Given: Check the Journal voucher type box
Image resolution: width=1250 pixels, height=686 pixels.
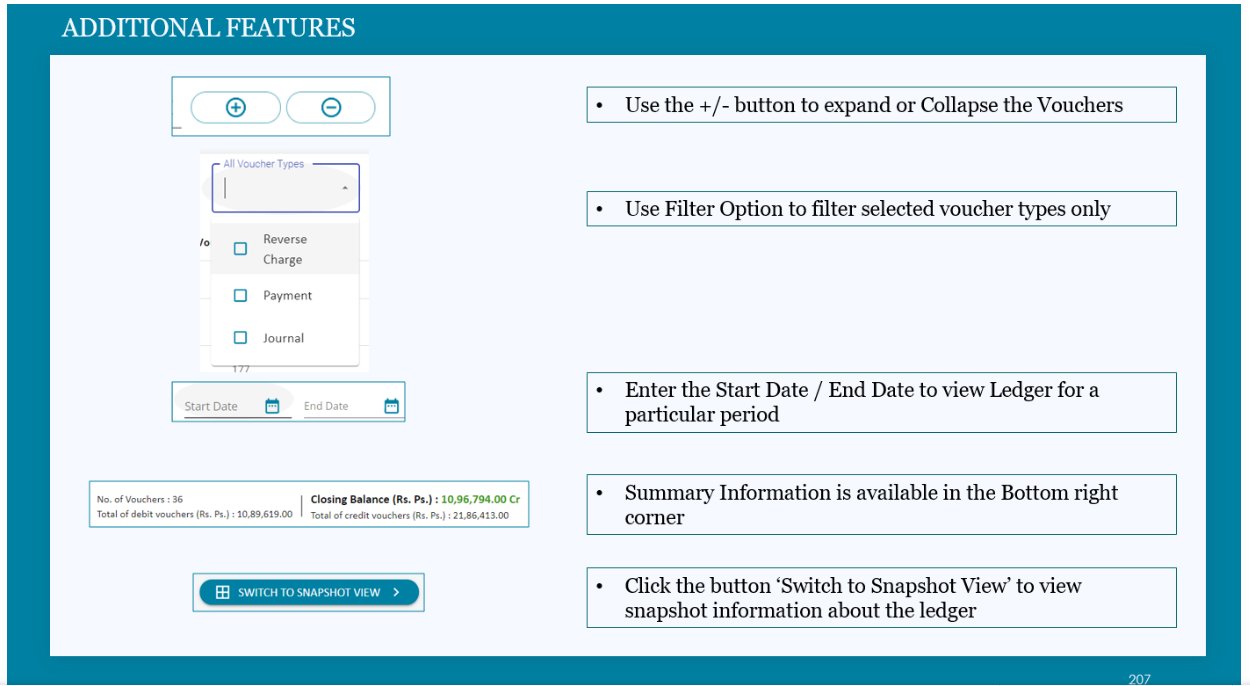Looking at the screenshot, I should point(240,338).
